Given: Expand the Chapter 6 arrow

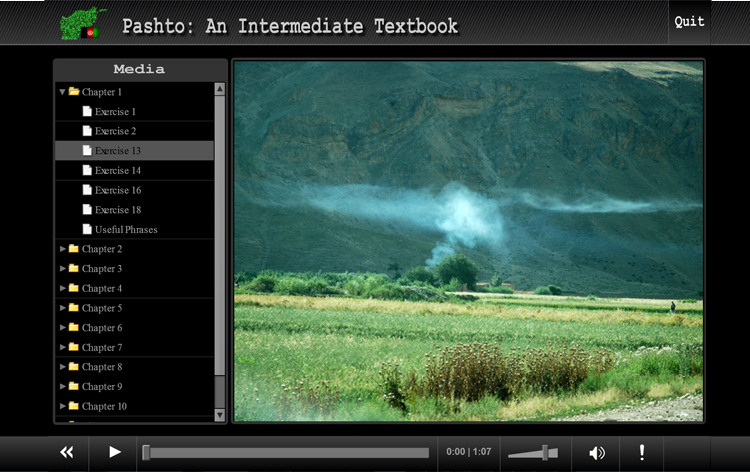Looking at the screenshot, I should pos(63,327).
